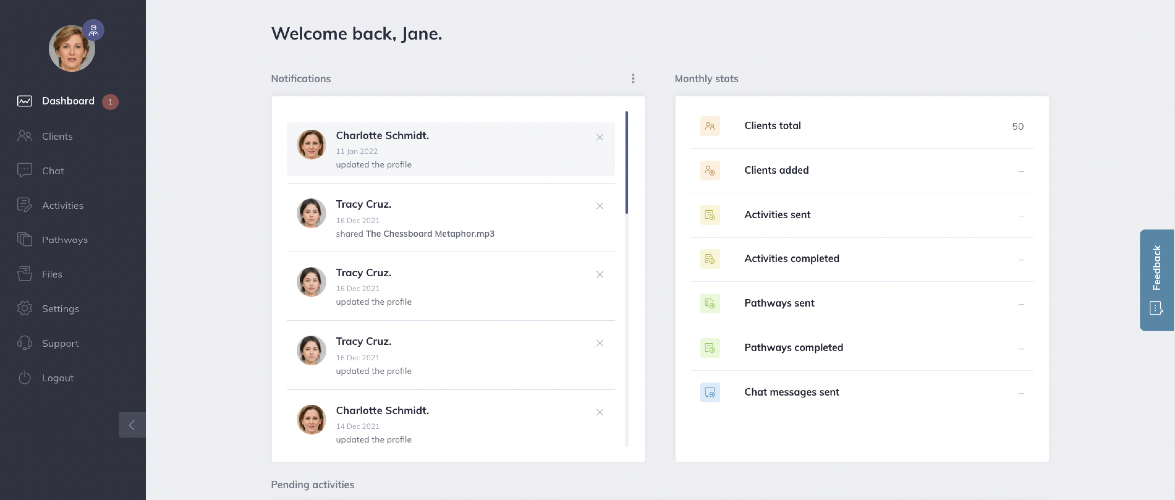1175x500 pixels.
Task: Click Charlotte Schmidt's avatar in 14 Dec notification
Action: point(312,420)
